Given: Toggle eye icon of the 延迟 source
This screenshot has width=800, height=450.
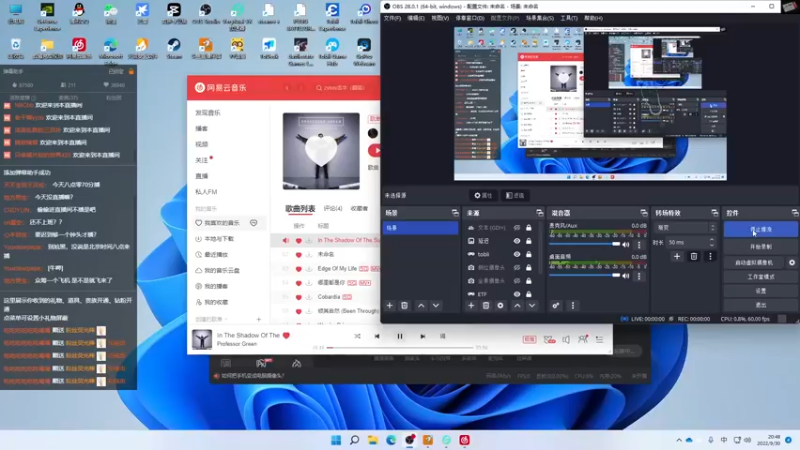Looking at the screenshot, I should 517,241.
